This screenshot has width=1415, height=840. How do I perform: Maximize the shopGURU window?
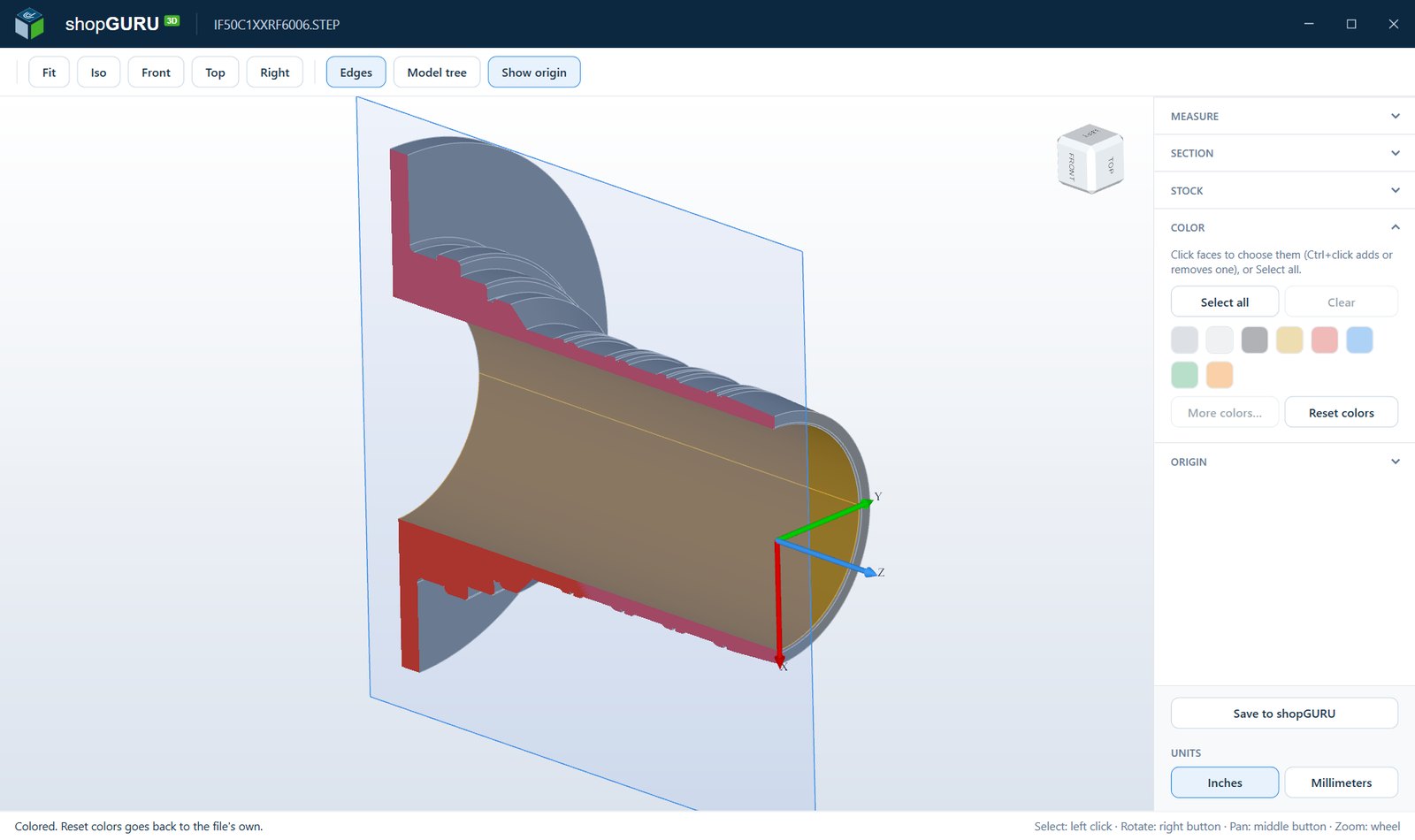click(1351, 24)
